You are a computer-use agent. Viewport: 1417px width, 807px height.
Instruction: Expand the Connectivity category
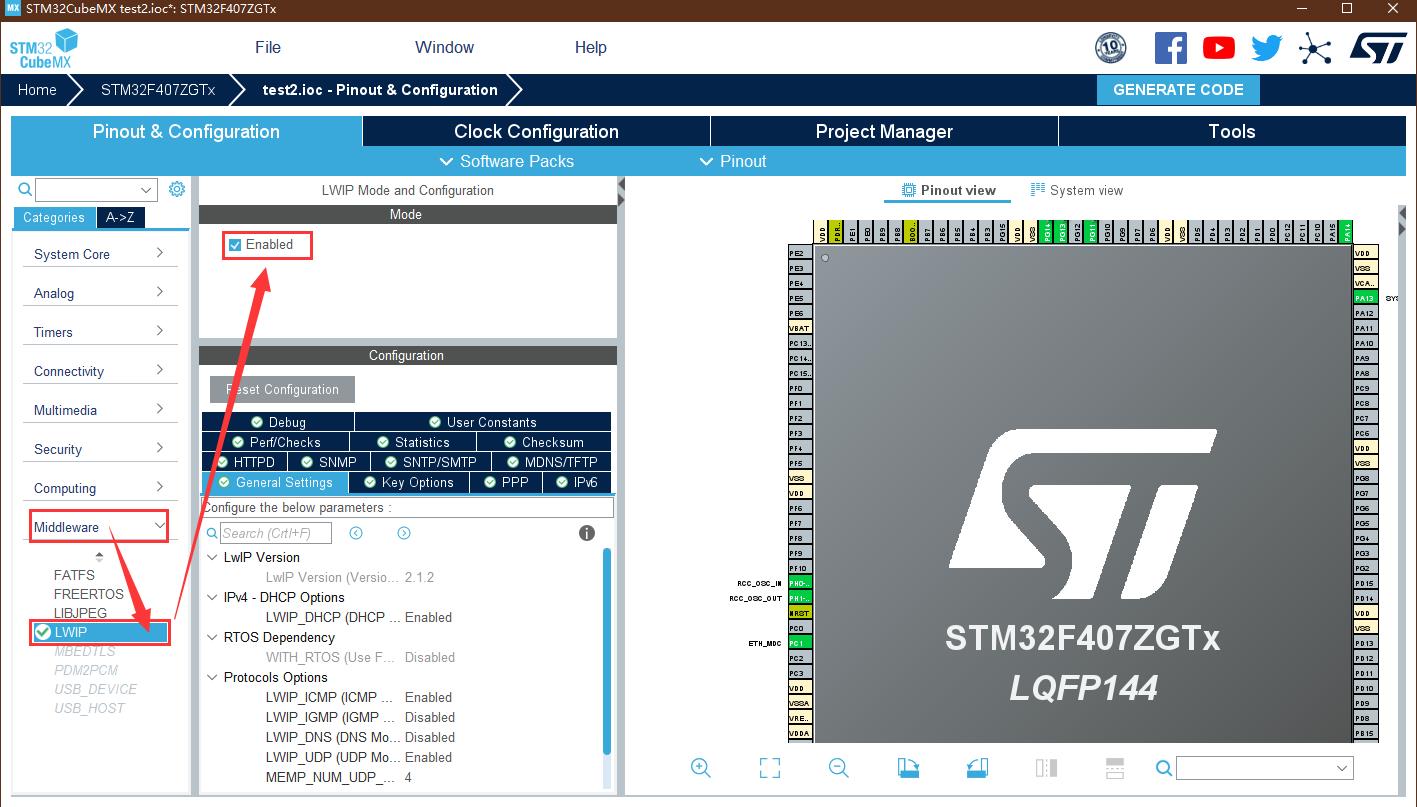tap(100, 371)
